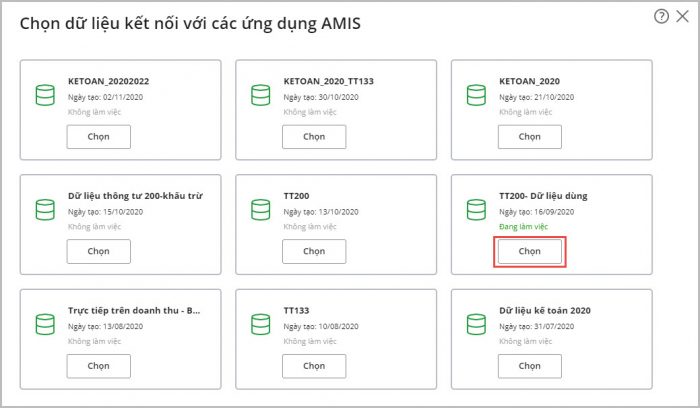Select Chọn under TT200- Dữ liệu dùng
700x408 pixels.
coord(530,251)
